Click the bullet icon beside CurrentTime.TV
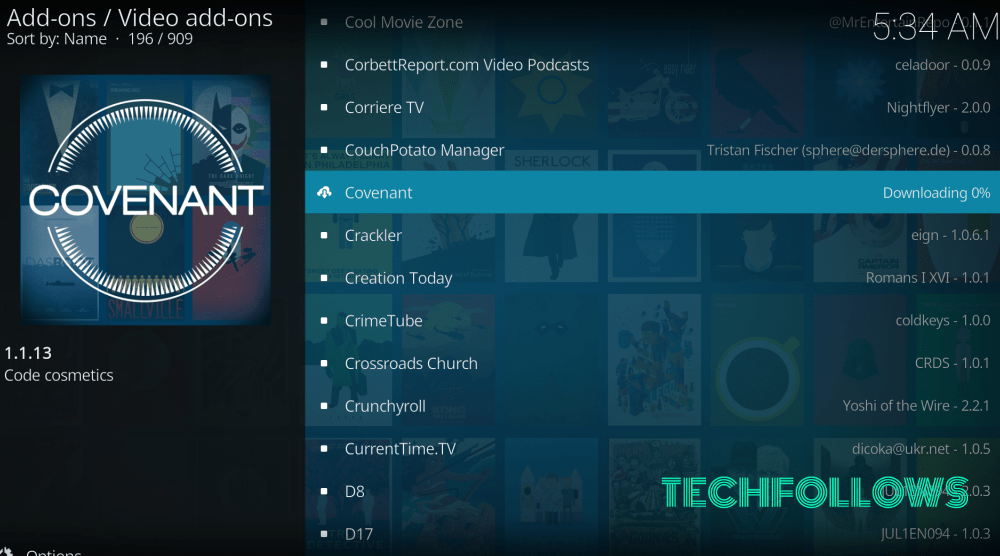This screenshot has width=1000, height=556. pos(324,448)
